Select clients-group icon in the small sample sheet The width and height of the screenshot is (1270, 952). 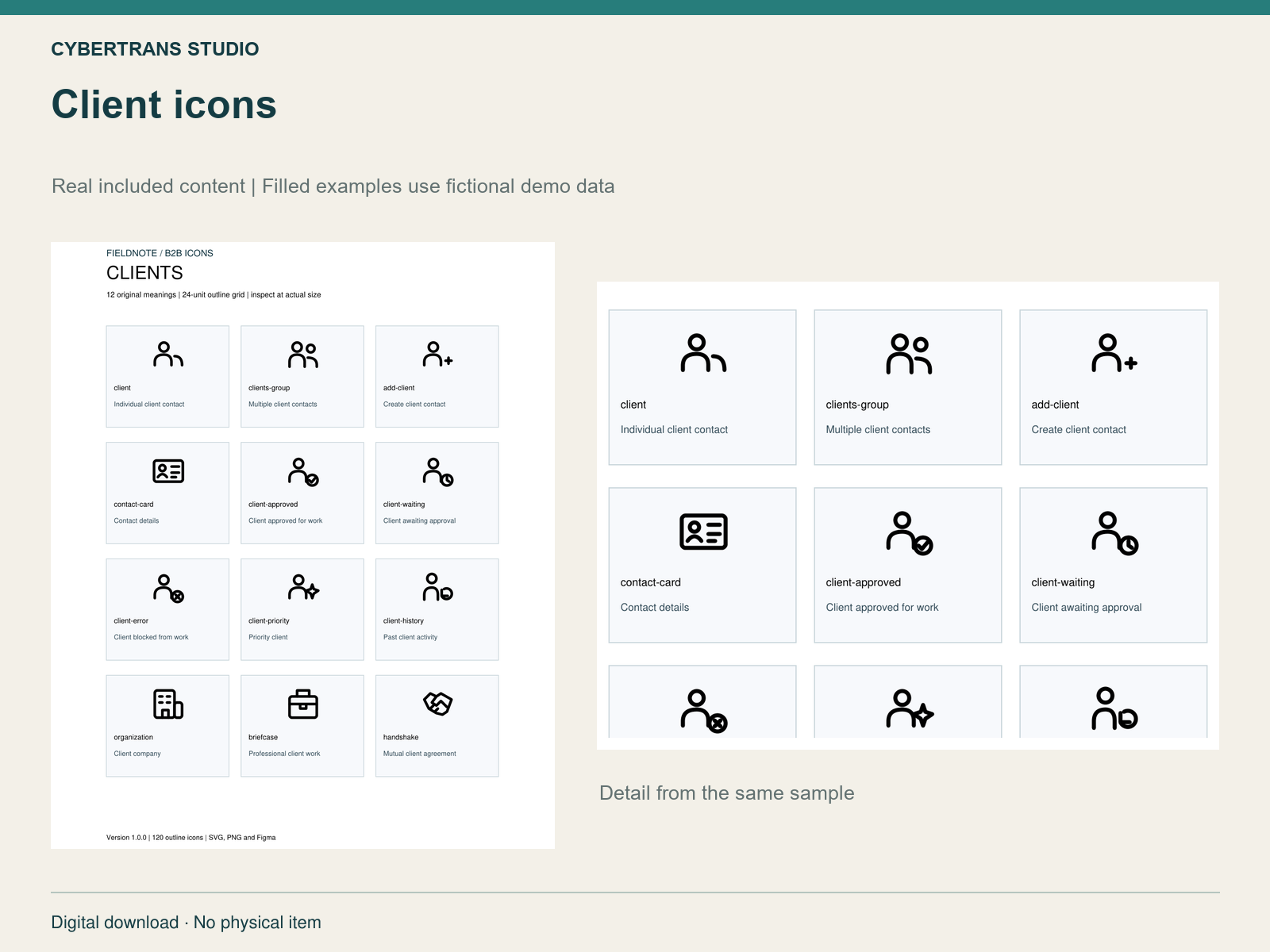302,355
